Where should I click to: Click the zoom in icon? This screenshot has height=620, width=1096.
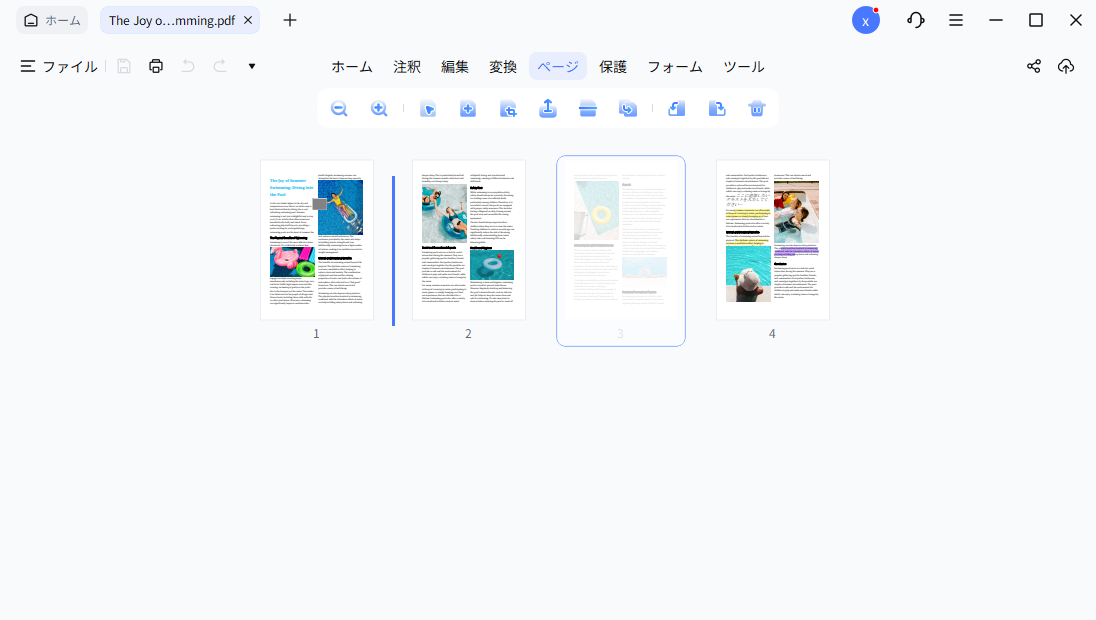[x=379, y=108]
